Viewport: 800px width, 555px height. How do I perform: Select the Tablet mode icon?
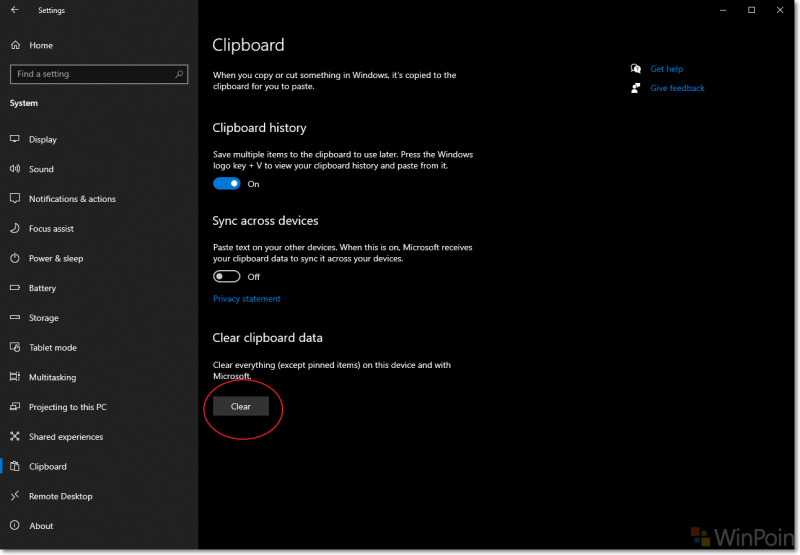(x=15, y=347)
